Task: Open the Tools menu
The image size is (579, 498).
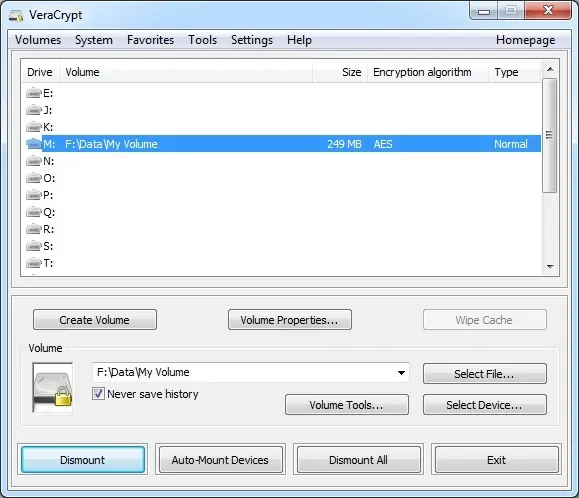Action: tap(202, 40)
